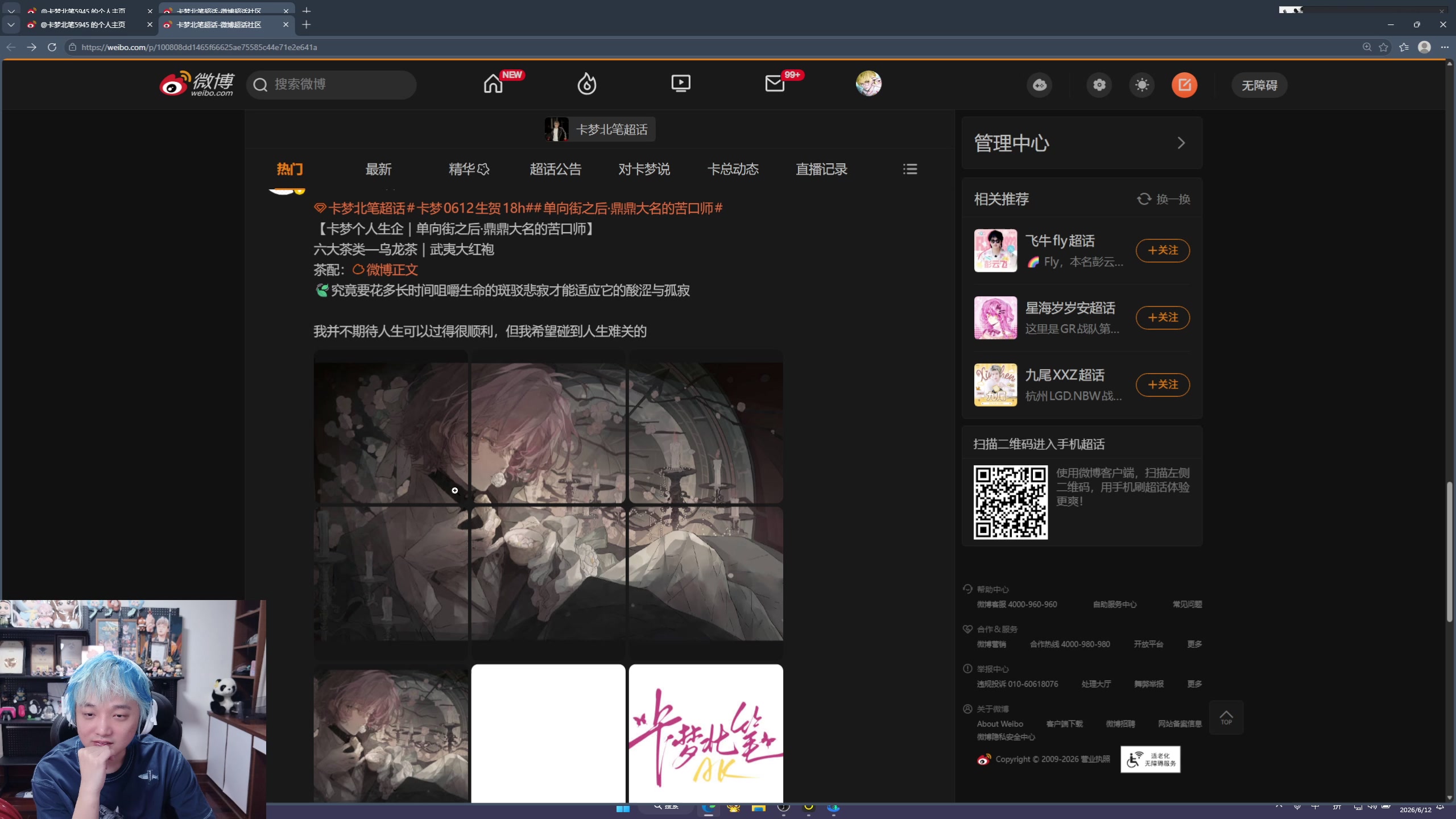The height and width of the screenshot is (819, 1456).
Task: Open the 卡梦0612生贺18h hashtag link
Action: pyautogui.click(x=470, y=208)
